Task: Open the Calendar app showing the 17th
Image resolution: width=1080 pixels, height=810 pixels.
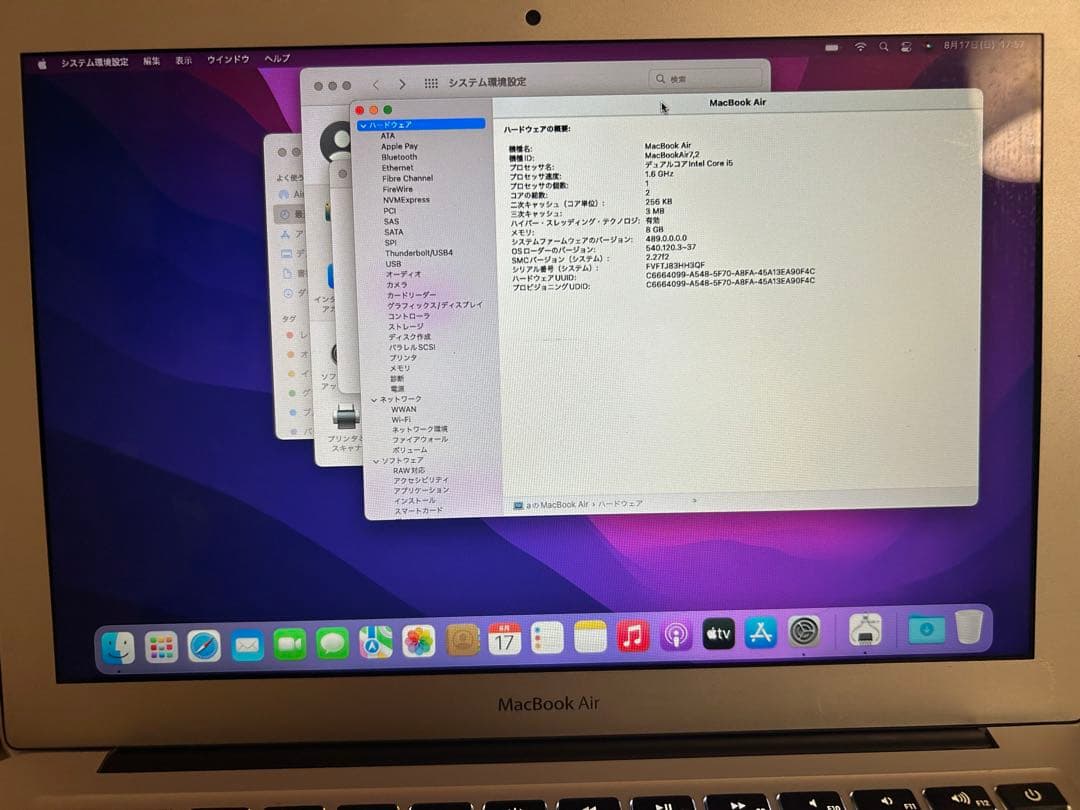Action: pos(505,641)
